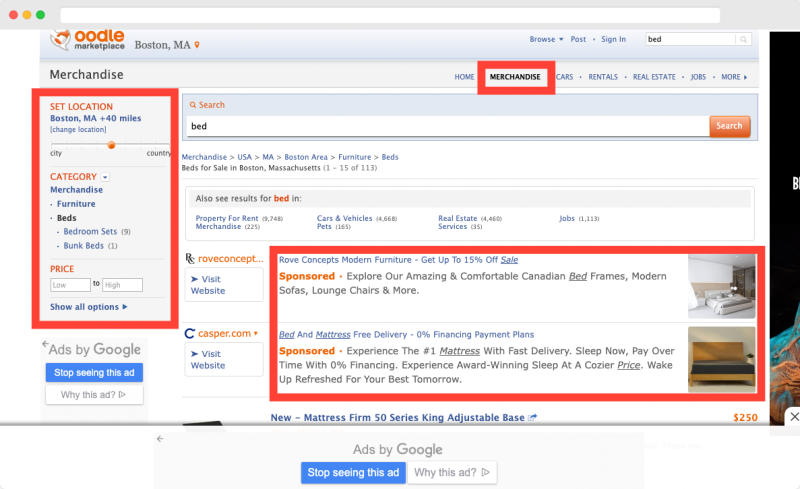This screenshot has height=489, width=800.
Task: Click the High price input field
Action: coord(122,285)
